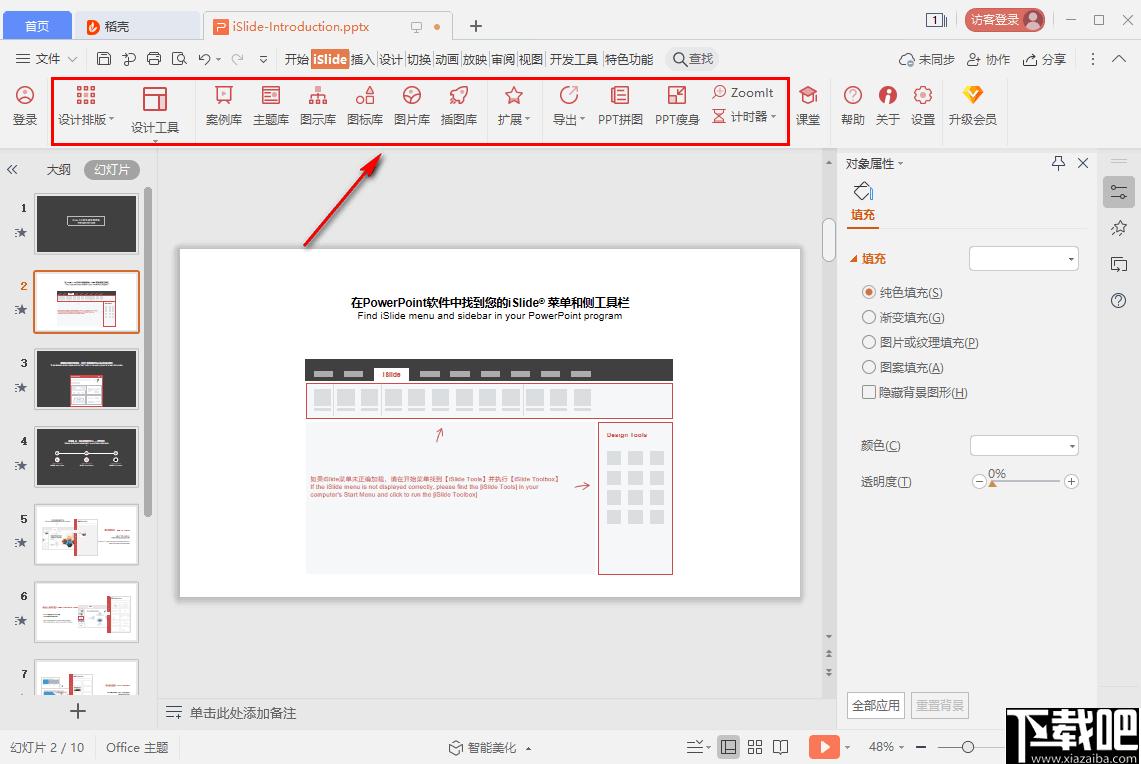Open the PPT拼图 collage tool
The width and height of the screenshot is (1141, 764).
pyautogui.click(x=620, y=105)
